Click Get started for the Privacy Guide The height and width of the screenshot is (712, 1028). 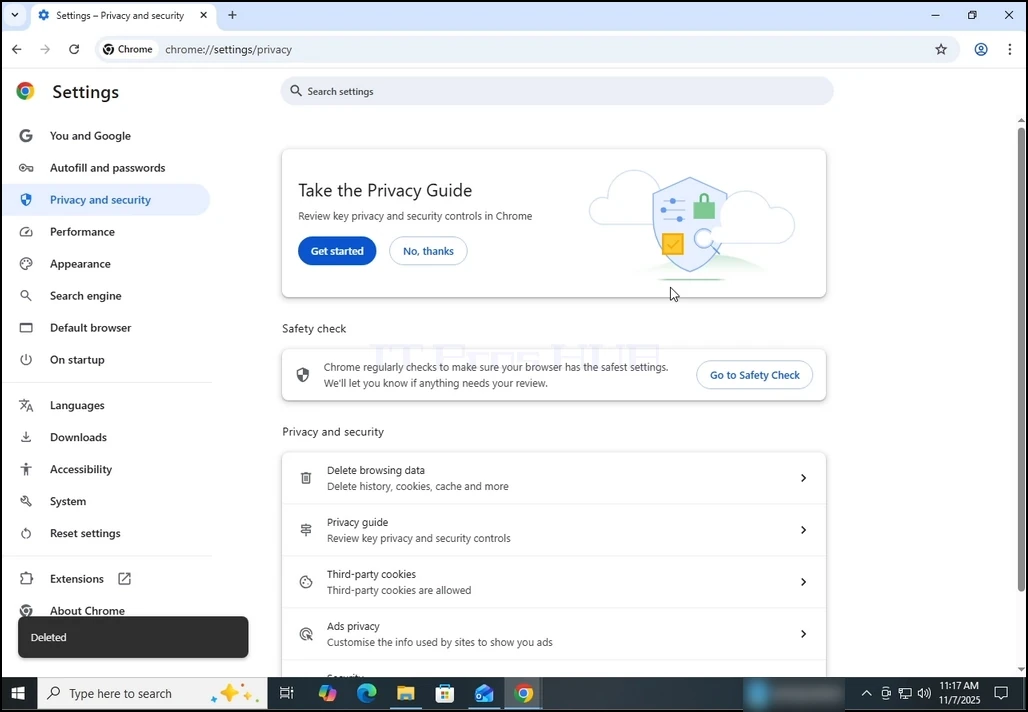coord(337,251)
